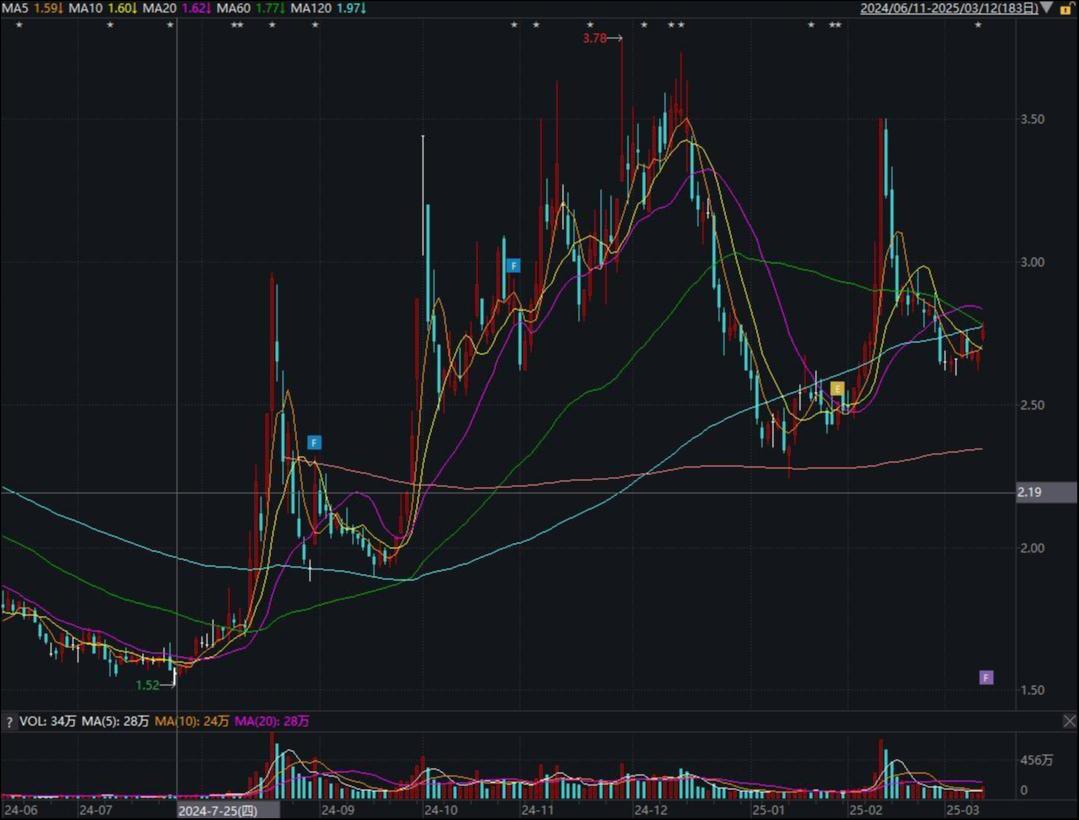Click the volume MA(20): 28万 label
The width and height of the screenshot is (1079, 820).
(x=272, y=721)
